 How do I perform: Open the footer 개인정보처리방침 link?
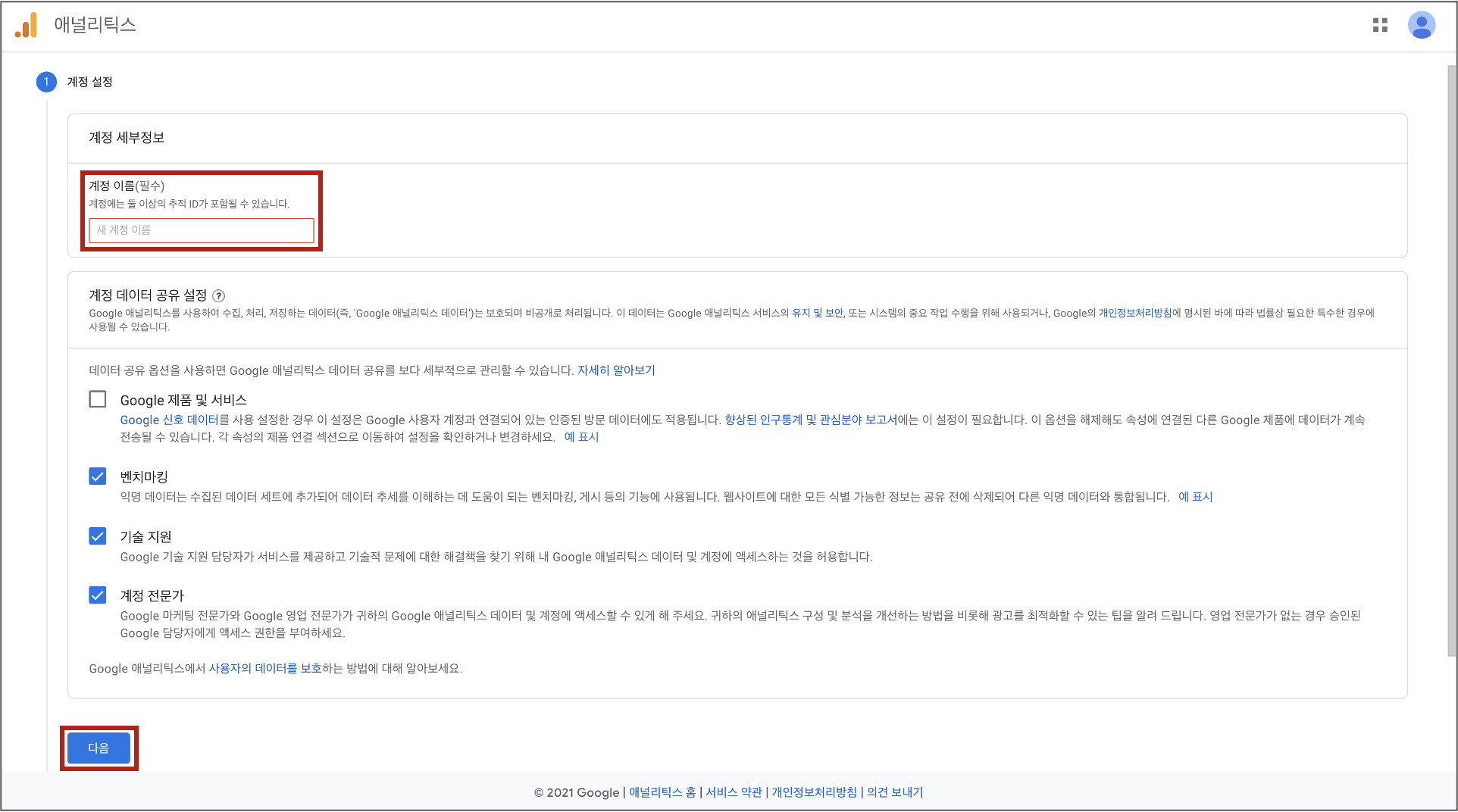(x=814, y=792)
